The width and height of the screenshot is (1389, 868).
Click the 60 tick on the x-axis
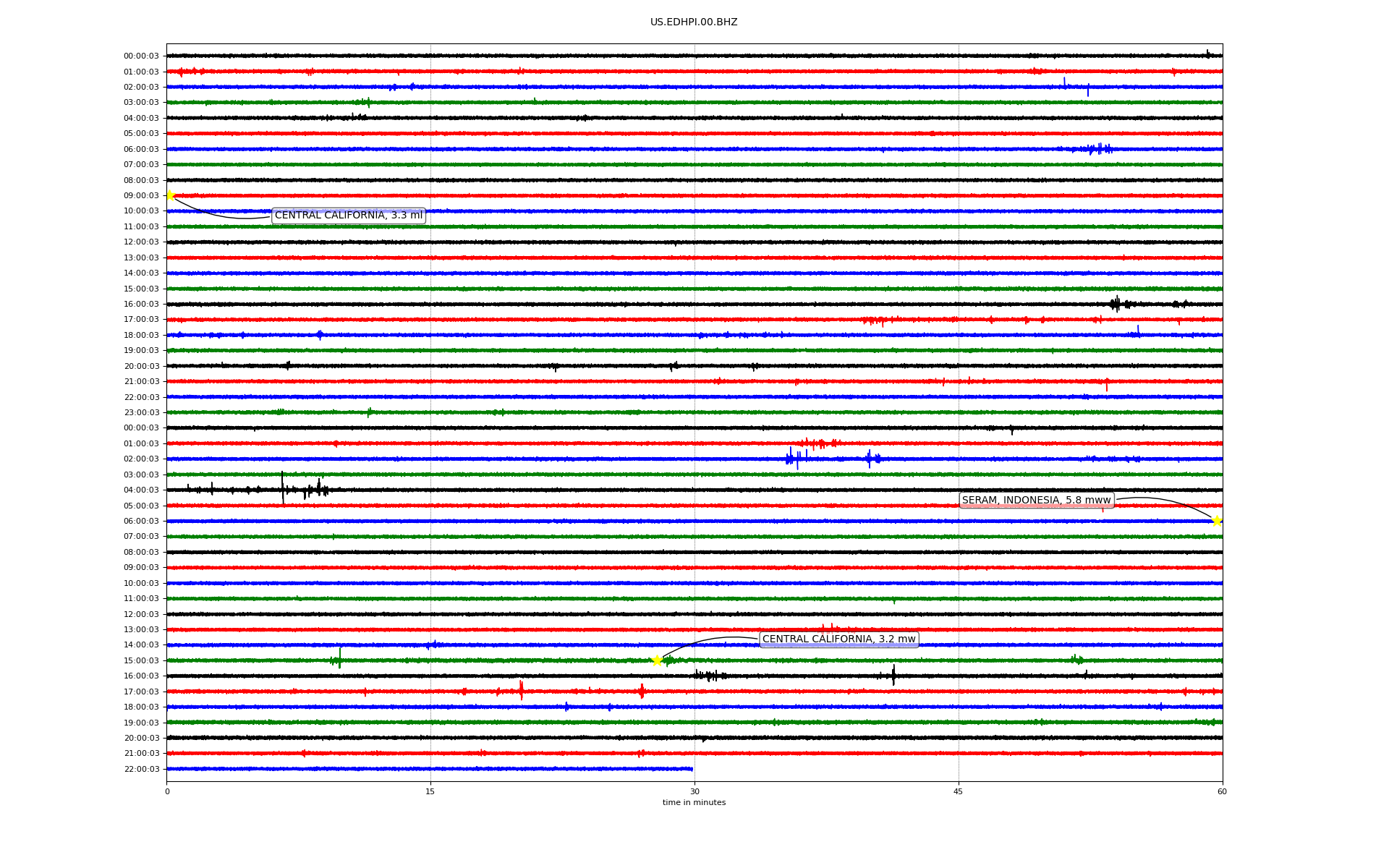[1222, 791]
